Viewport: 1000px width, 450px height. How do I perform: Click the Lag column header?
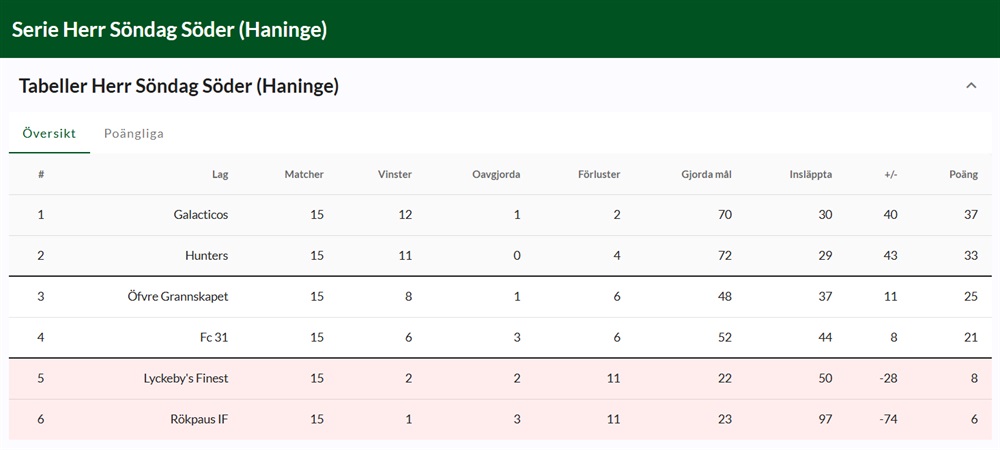click(220, 174)
